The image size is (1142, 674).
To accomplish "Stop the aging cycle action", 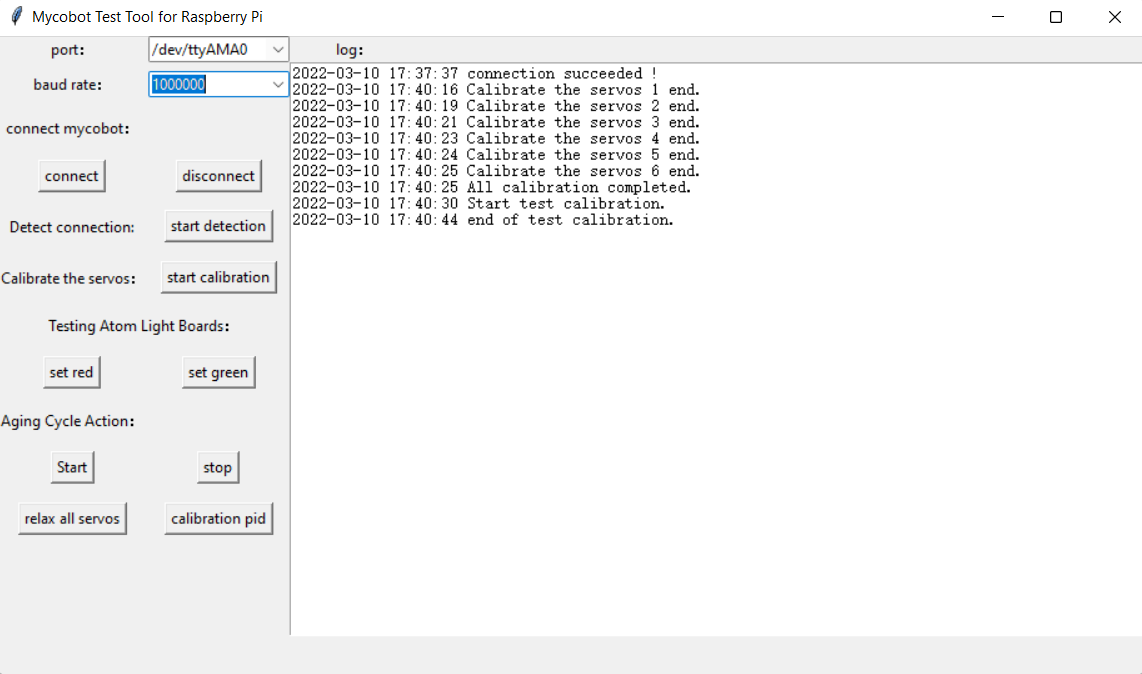I will click(218, 467).
